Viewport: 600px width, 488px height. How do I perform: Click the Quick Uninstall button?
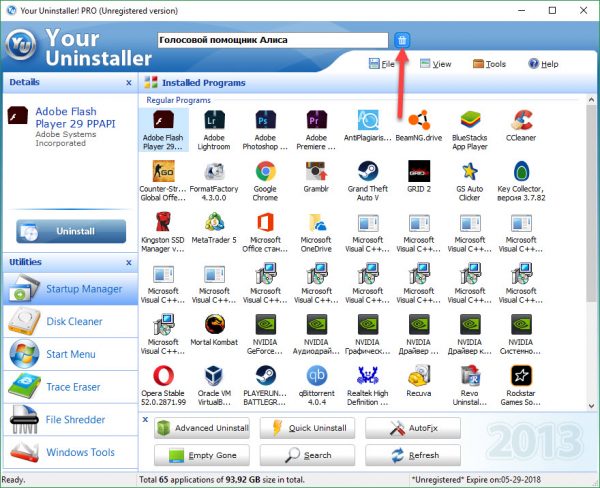(x=307, y=428)
